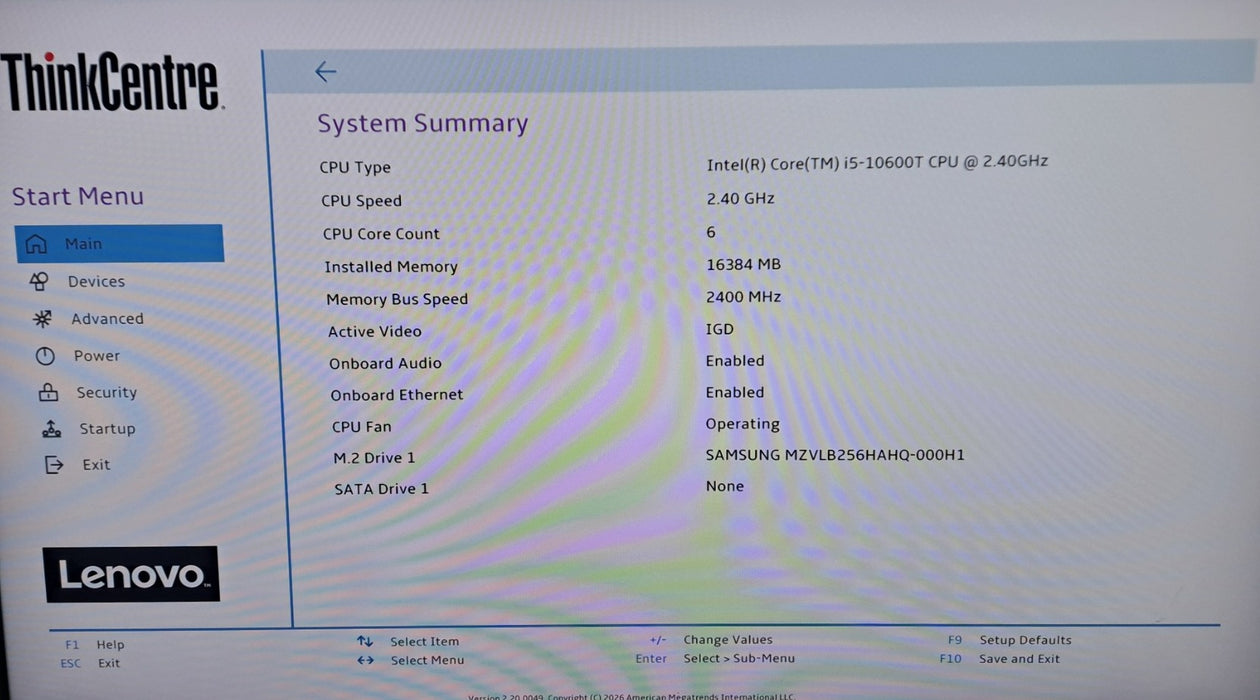Click the Lenovo logo
Viewport: 1260px width, 700px height.
(131, 574)
